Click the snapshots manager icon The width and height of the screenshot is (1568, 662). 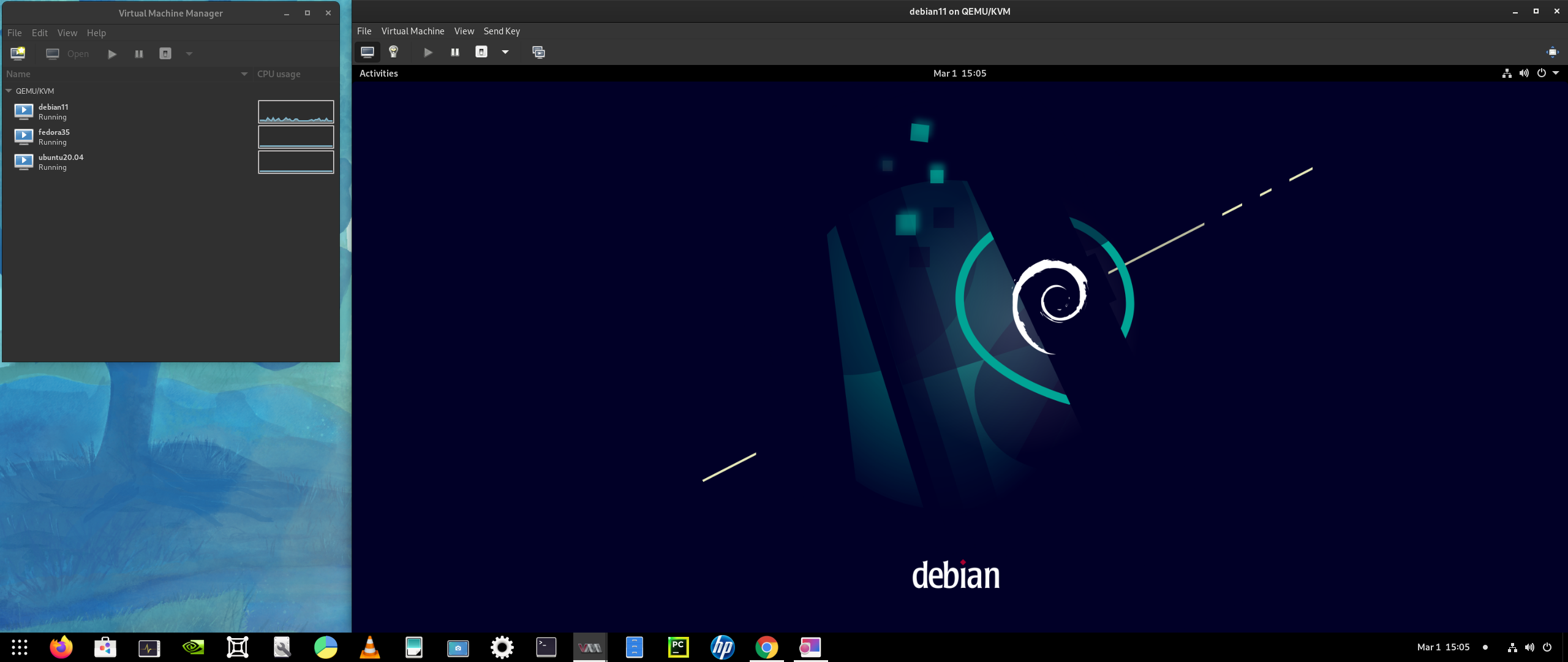click(538, 52)
